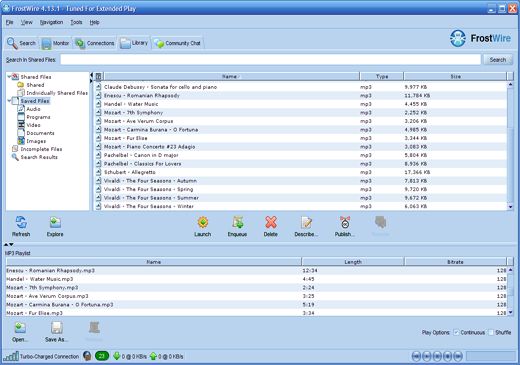Click the Search Results magnifier tree item
Viewport: 520px width, 365px height.
coord(35,157)
